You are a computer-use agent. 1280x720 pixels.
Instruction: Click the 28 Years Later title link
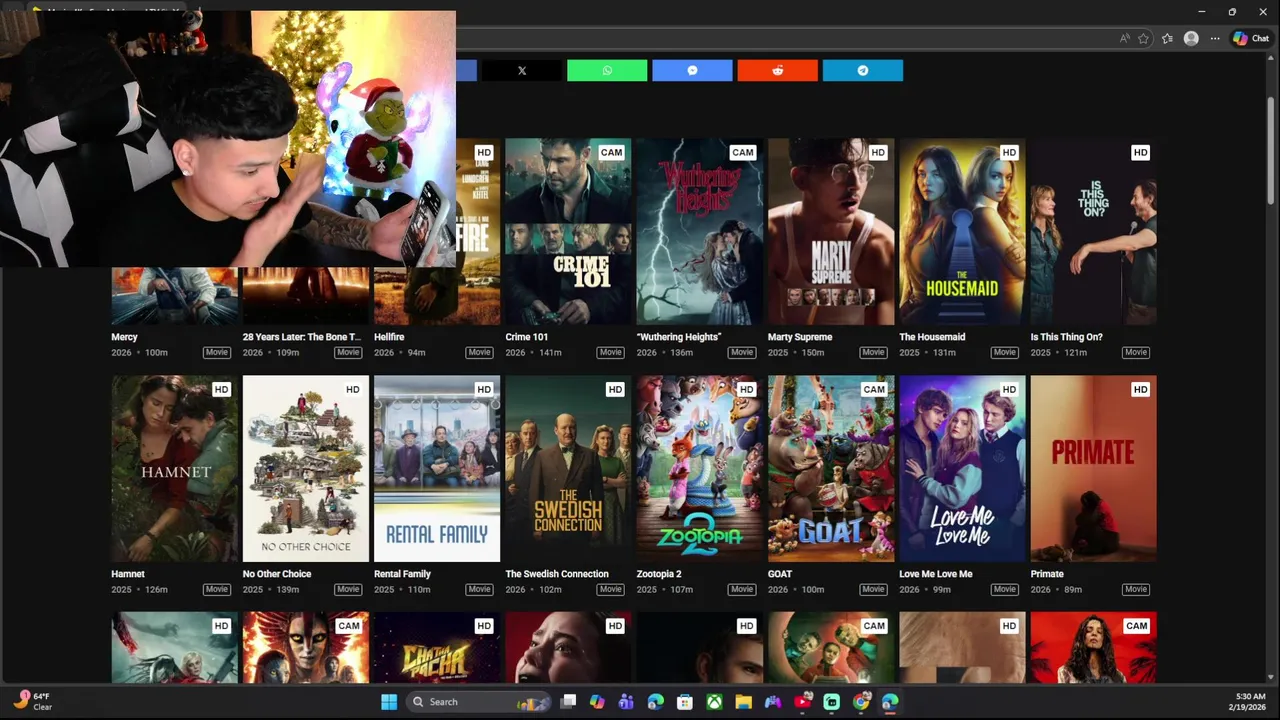tap(302, 337)
